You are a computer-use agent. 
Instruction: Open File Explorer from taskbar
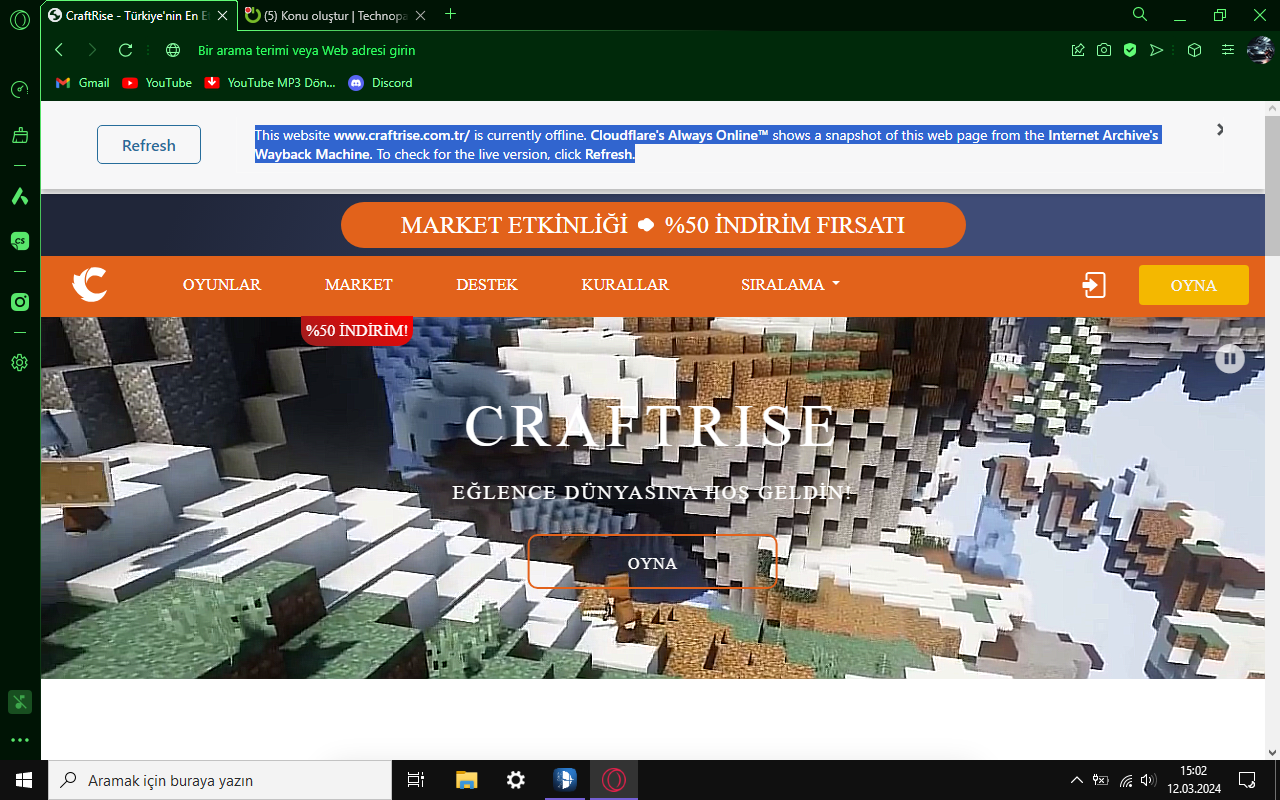coord(466,780)
